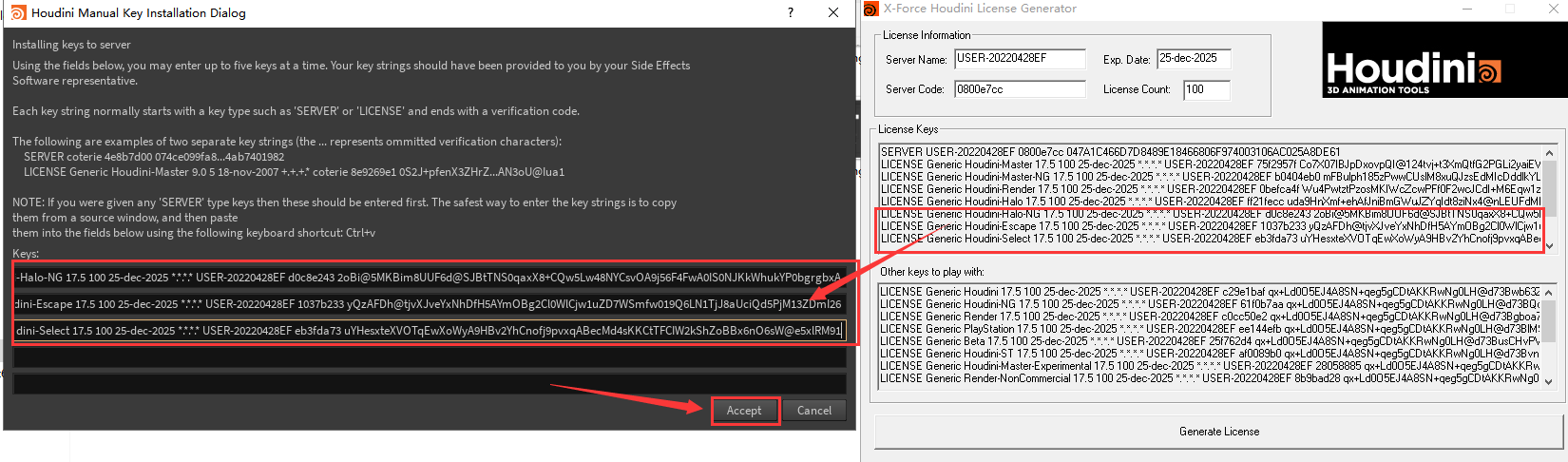1568x462 pixels.
Task: Focus the Exp. Date field
Action: coord(1193,59)
